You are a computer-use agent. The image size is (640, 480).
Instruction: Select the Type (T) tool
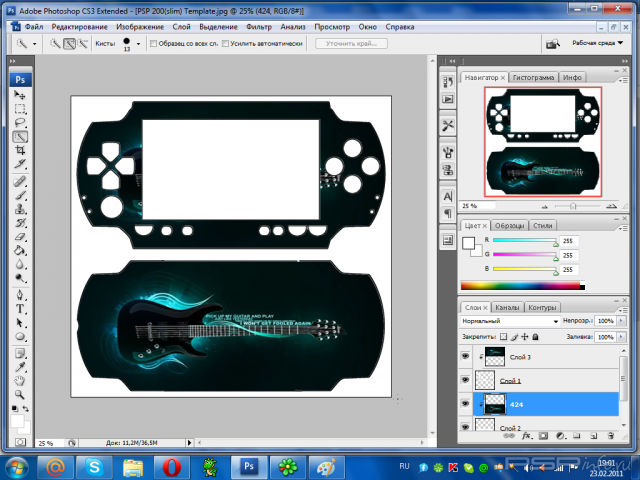point(20,310)
